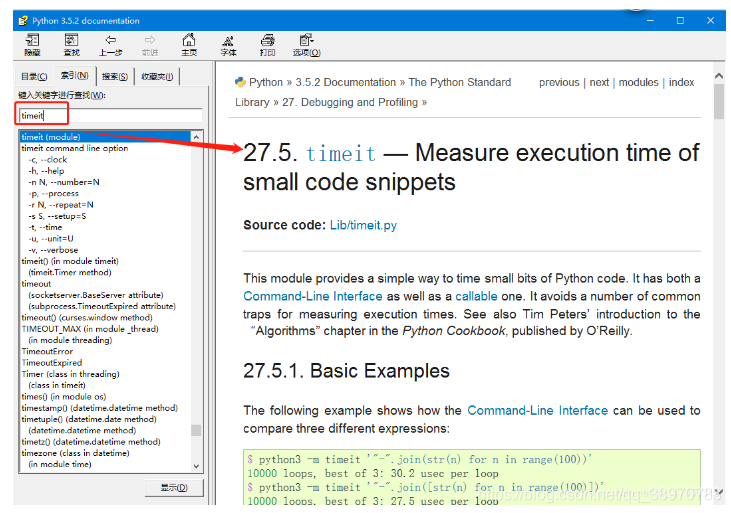Screen dimensions: 731x513
Task: Click the content pane vertical scrollbar thumb
Action: coord(719,101)
